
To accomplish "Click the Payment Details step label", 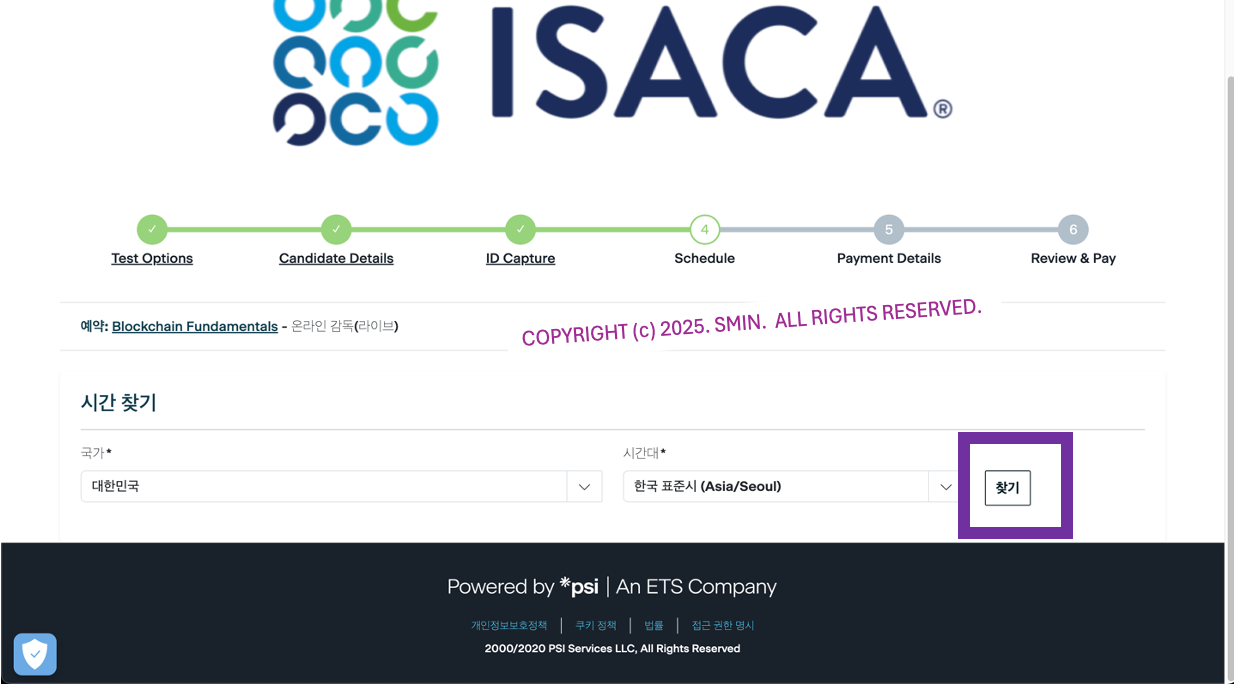I will coord(889,258).
